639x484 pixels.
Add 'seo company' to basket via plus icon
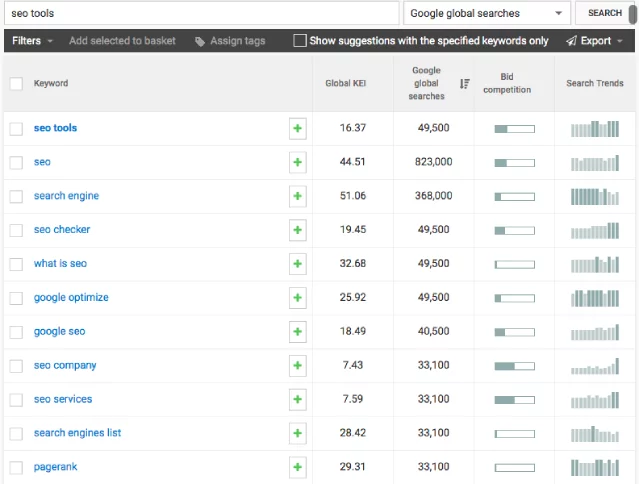297,366
